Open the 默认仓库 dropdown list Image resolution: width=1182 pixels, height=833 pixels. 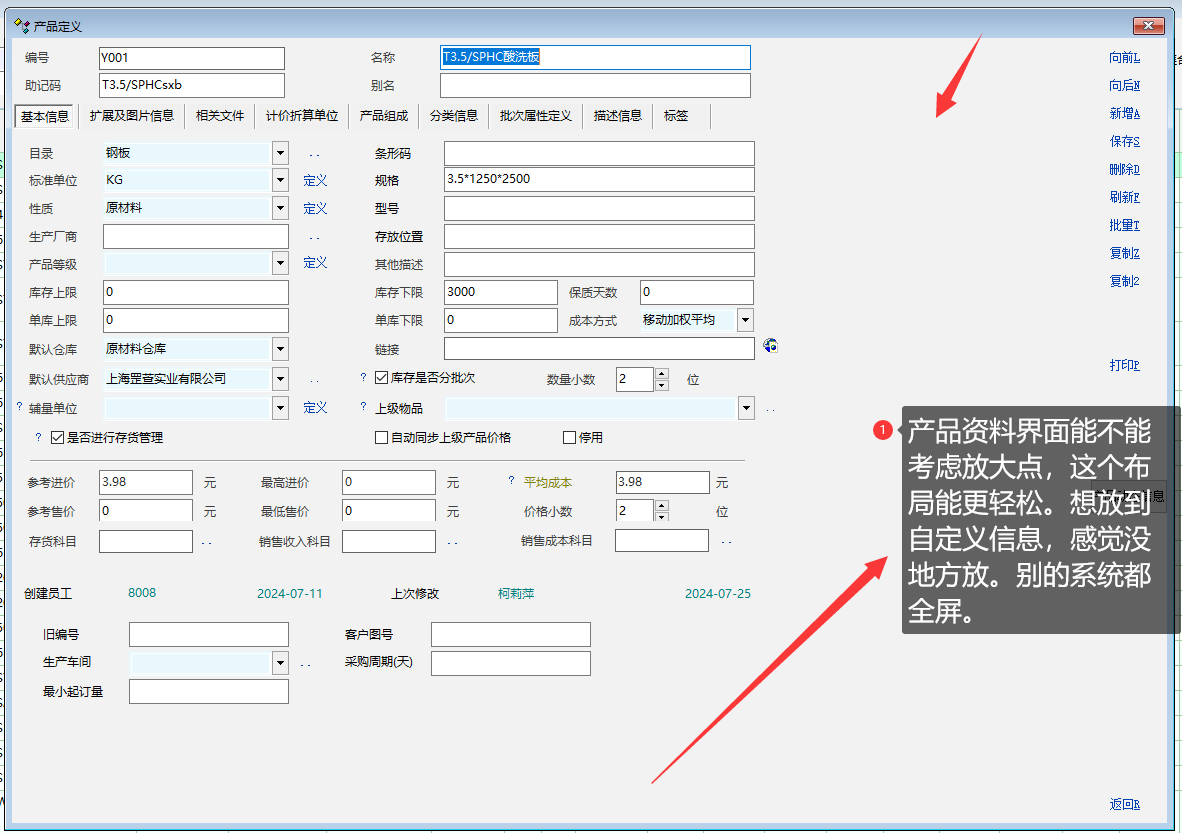(x=280, y=349)
